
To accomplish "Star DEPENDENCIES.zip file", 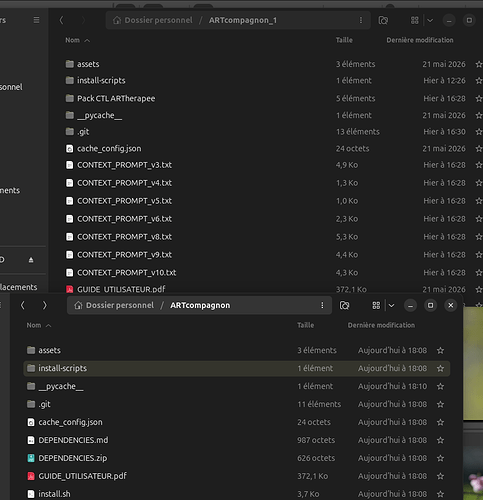I will 440,458.
